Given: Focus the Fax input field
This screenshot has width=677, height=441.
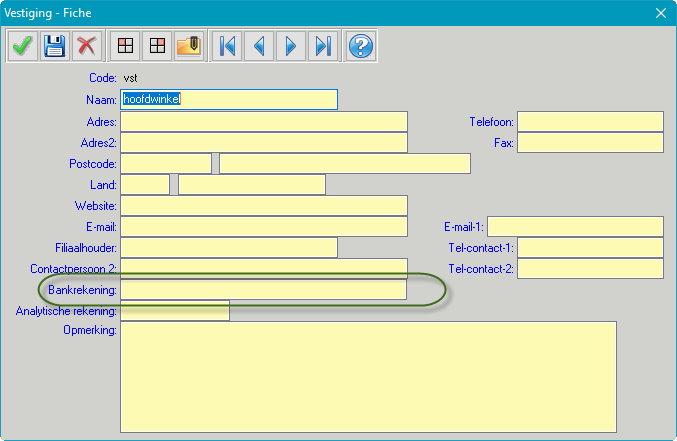Looking at the screenshot, I should pos(590,143).
